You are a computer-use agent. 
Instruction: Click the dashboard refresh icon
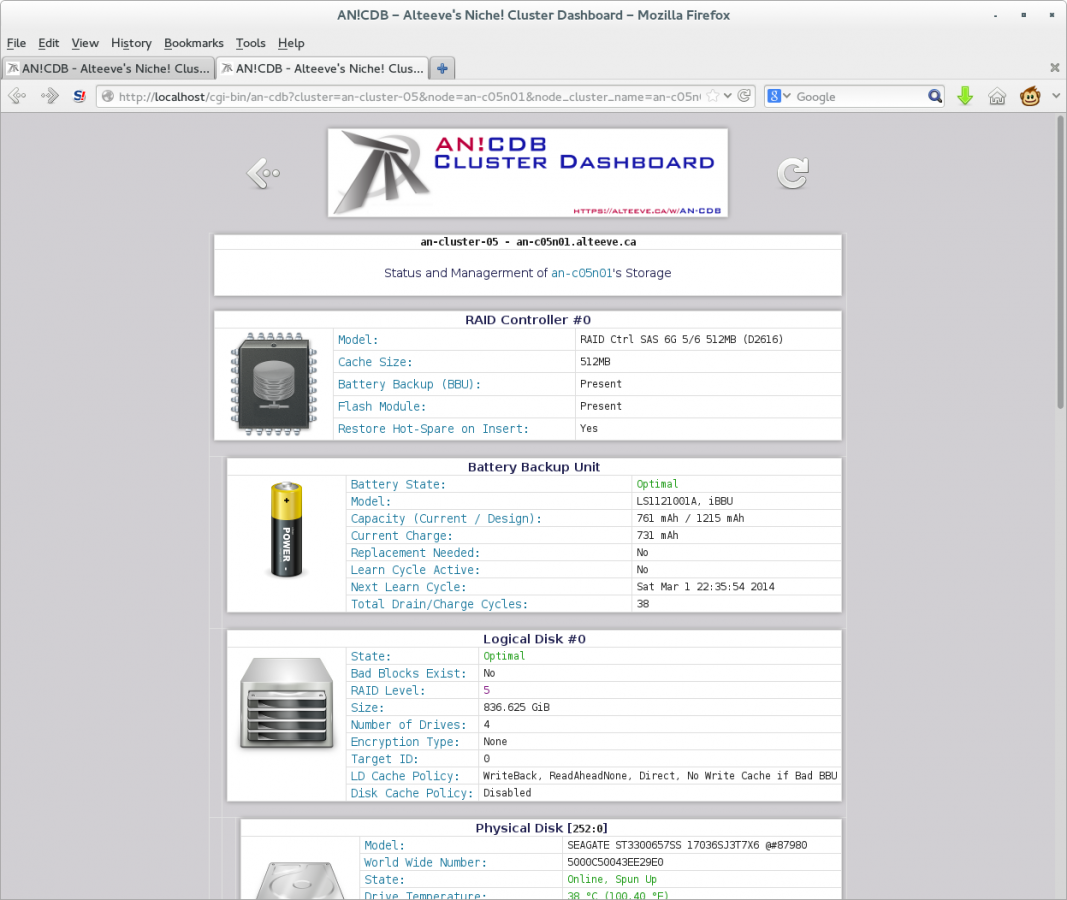point(793,173)
